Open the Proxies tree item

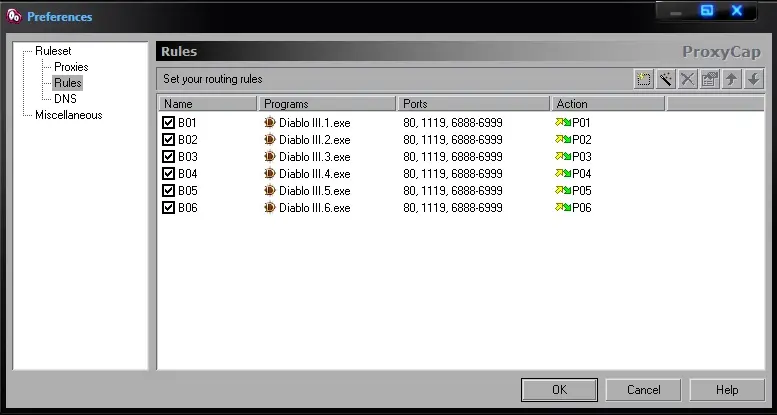(x=71, y=67)
